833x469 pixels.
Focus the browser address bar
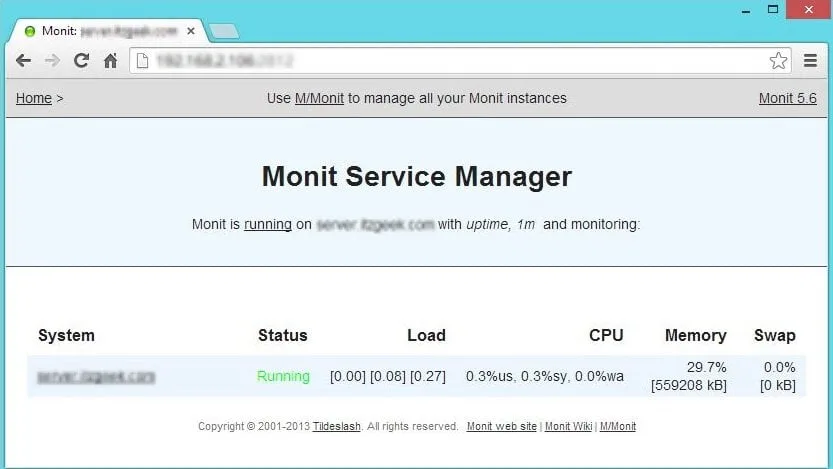point(460,61)
